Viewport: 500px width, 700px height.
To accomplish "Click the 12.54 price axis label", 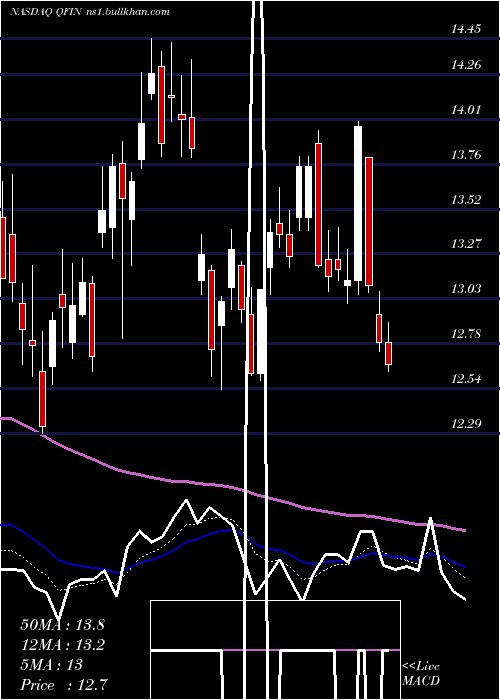I will pyautogui.click(x=466, y=379).
